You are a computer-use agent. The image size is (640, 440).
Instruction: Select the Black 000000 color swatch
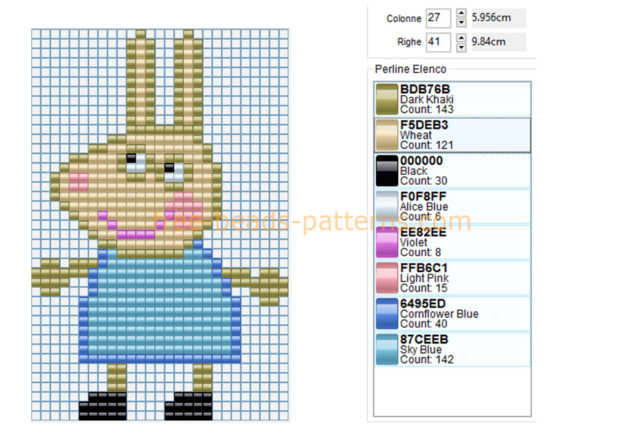[x=387, y=171]
